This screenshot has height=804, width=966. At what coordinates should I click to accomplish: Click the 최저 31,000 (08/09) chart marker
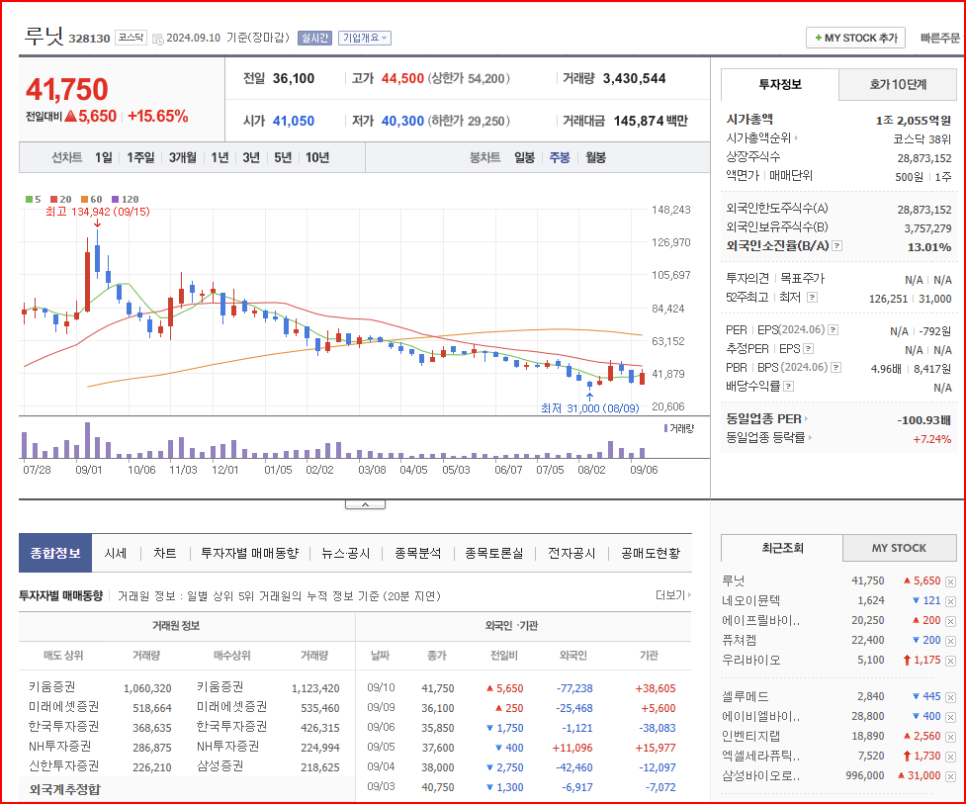[x=590, y=408]
